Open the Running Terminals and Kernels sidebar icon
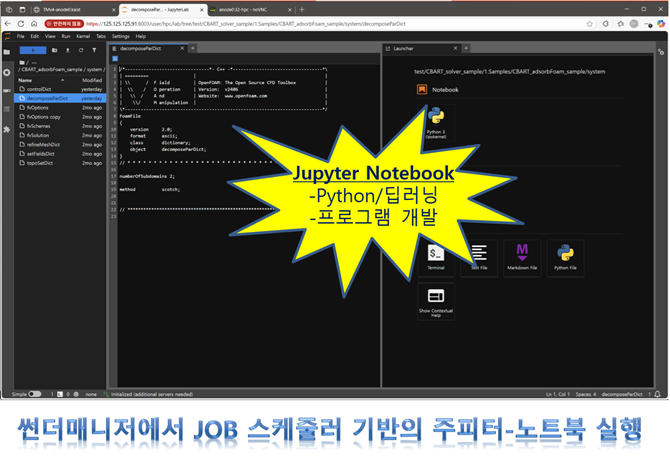Screen dimensions: 670x456 [7, 72]
